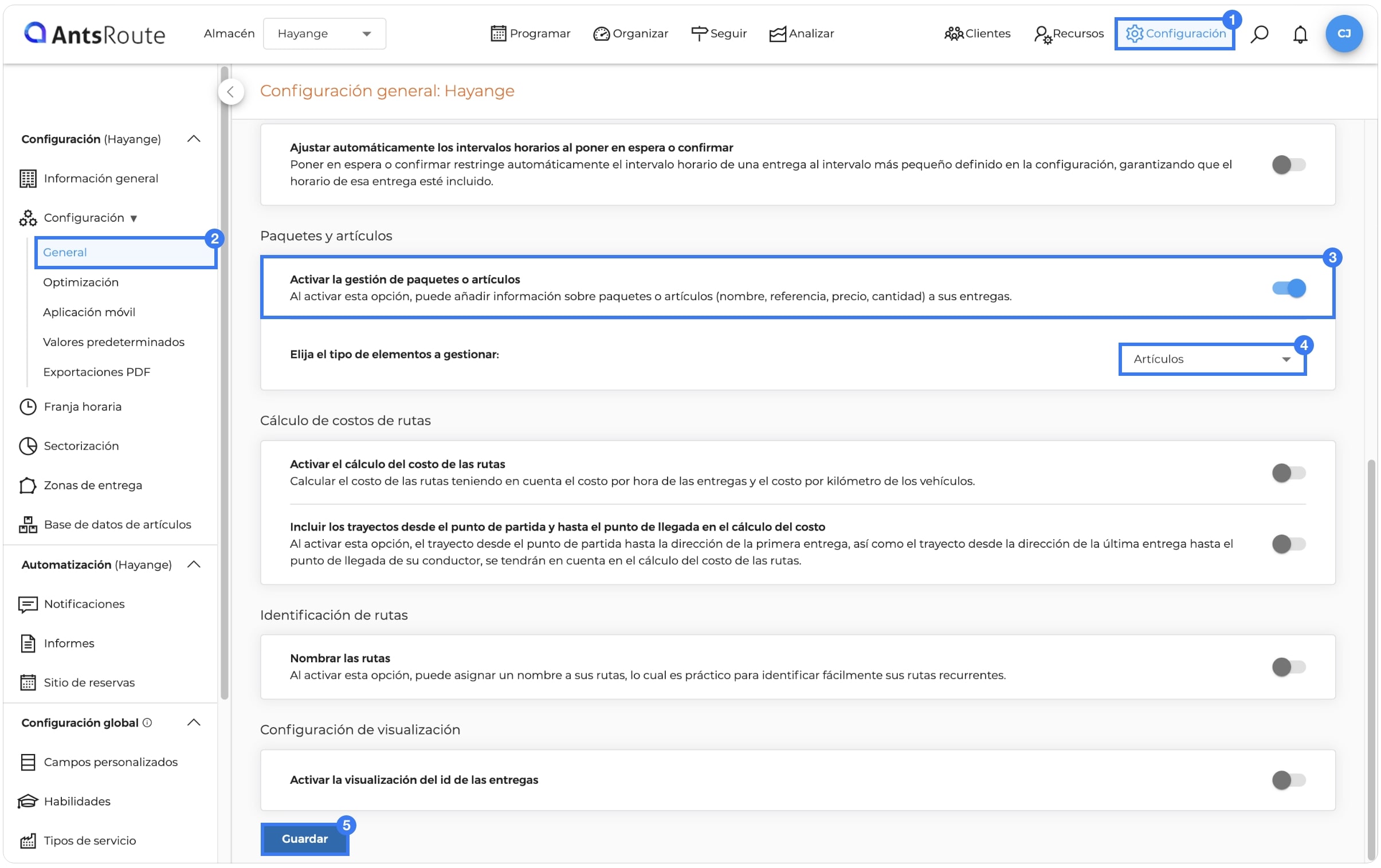The height and width of the screenshot is (868, 1381).
Task: Click the Tipos de servicio icon
Action: (28, 840)
